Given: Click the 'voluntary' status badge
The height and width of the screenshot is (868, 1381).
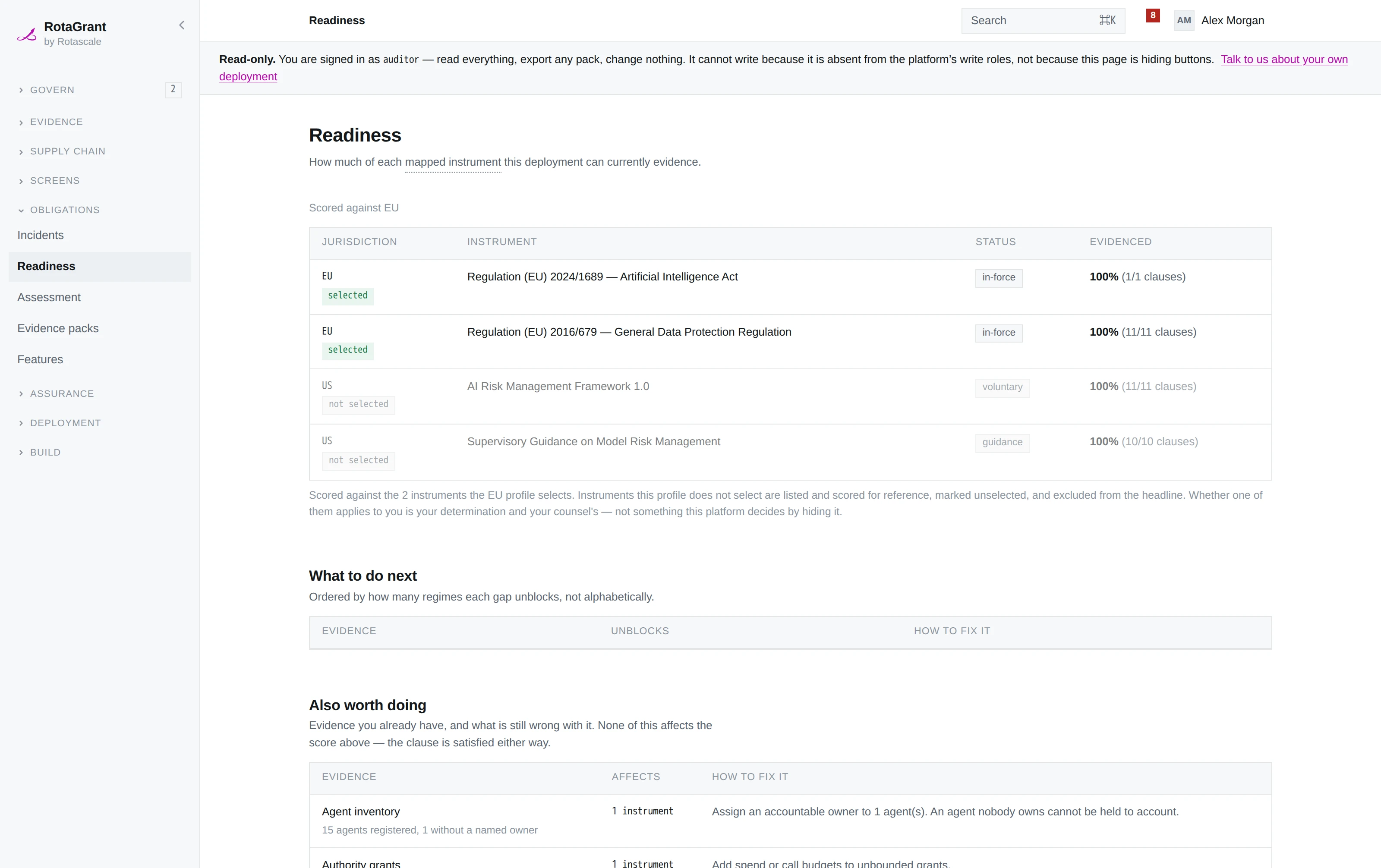Looking at the screenshot, I should (x=1002, y=387).
